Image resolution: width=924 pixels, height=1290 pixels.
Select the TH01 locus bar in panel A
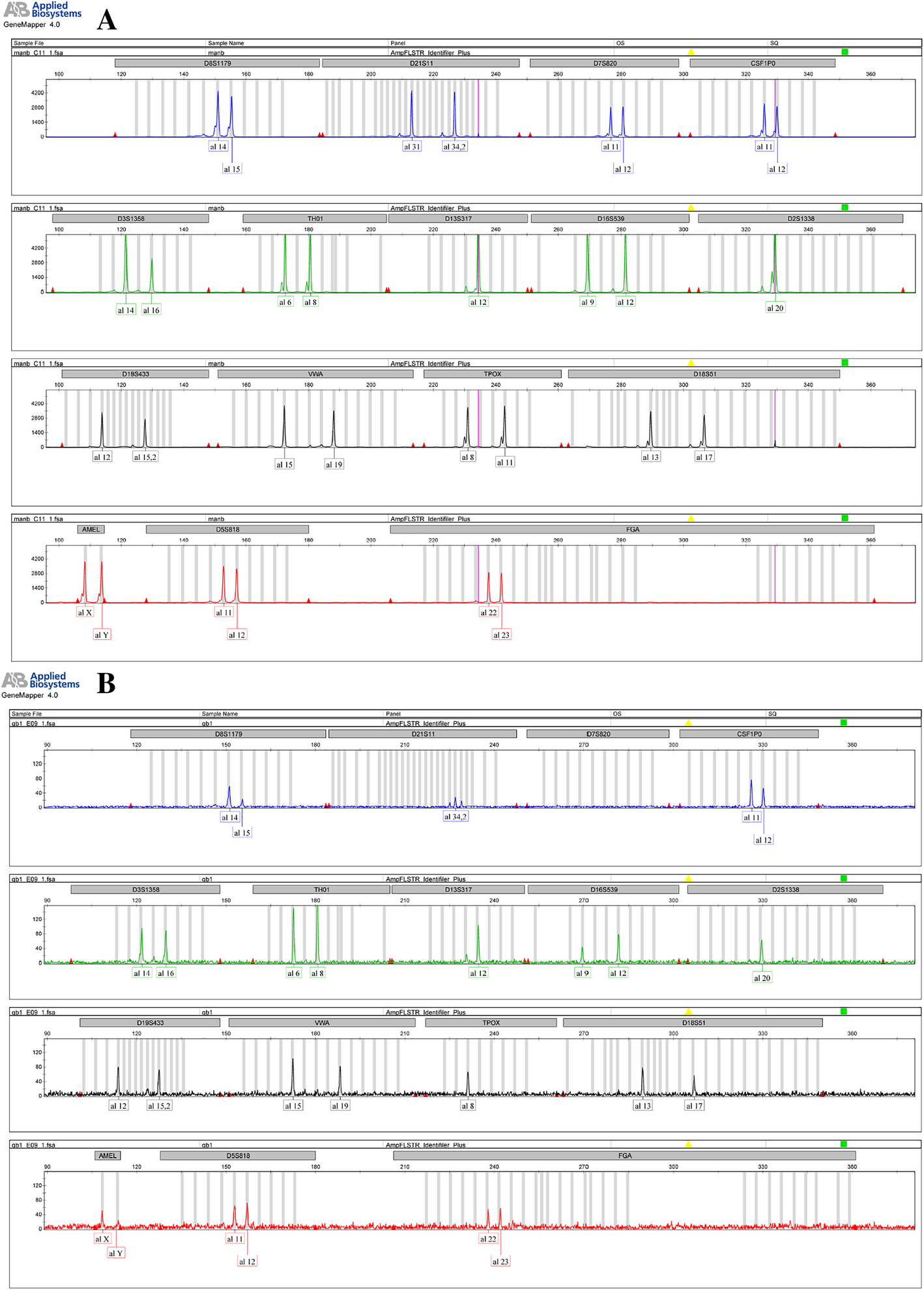[315, 219]
